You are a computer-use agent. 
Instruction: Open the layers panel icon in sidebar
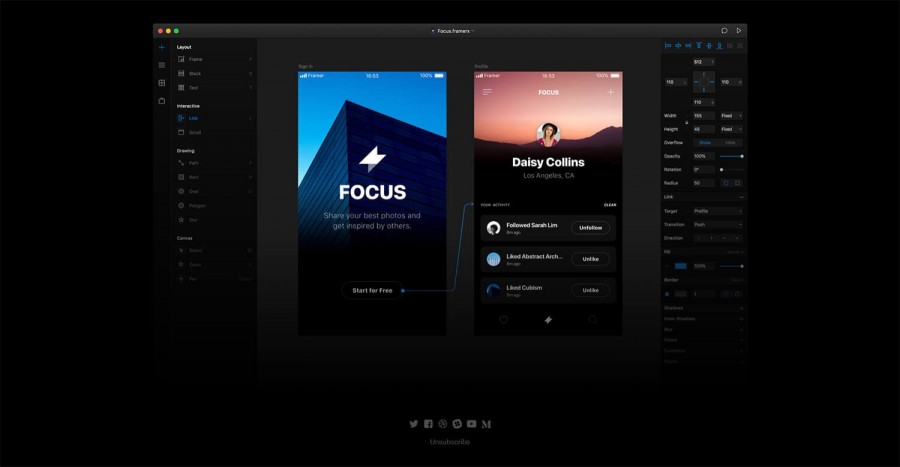tap(162, 65)
